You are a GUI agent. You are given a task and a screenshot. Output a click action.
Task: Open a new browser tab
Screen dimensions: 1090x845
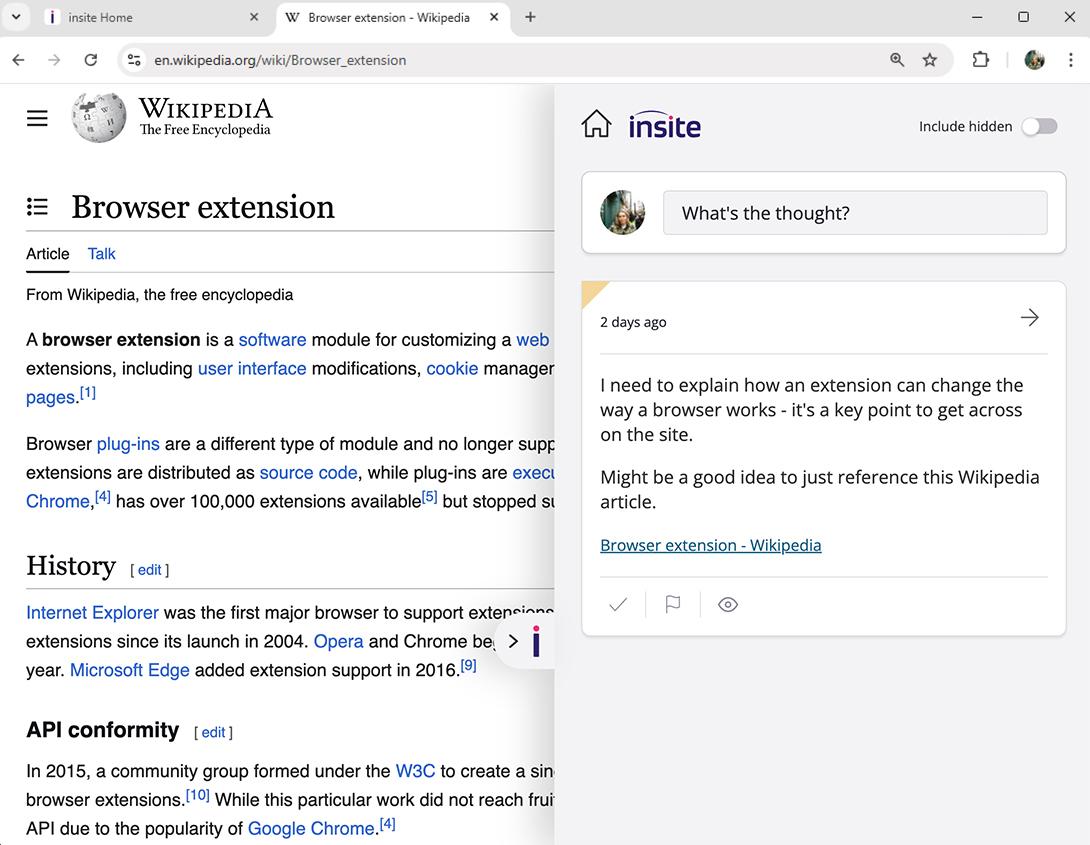click(x=530, y=17)
